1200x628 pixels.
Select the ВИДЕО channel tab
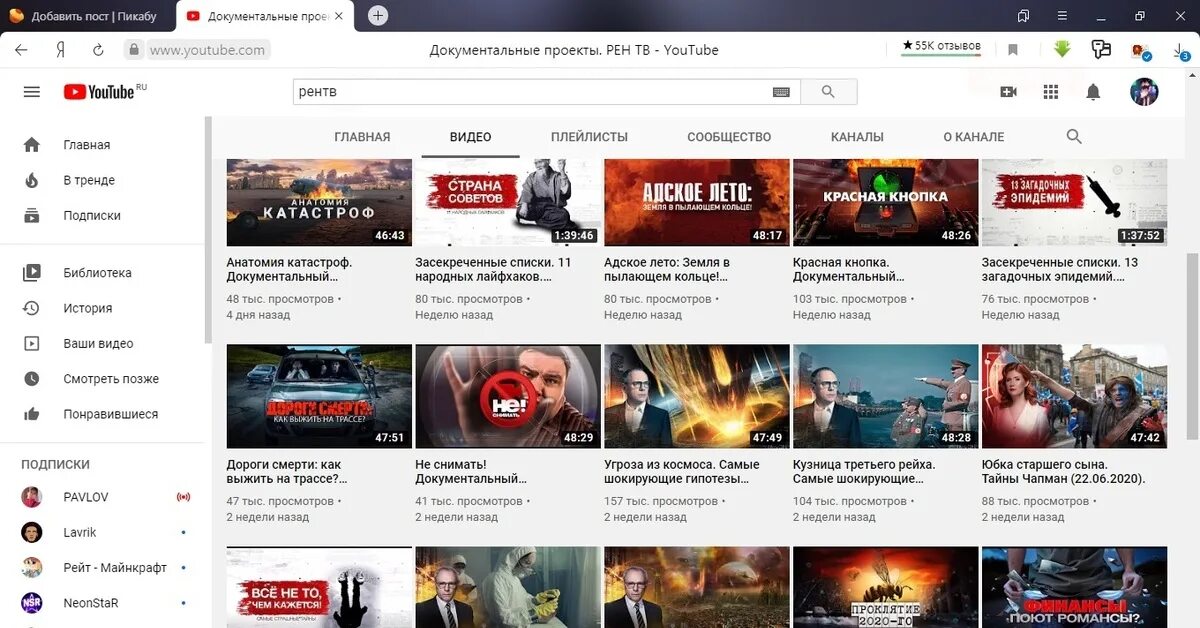point(470,137)
